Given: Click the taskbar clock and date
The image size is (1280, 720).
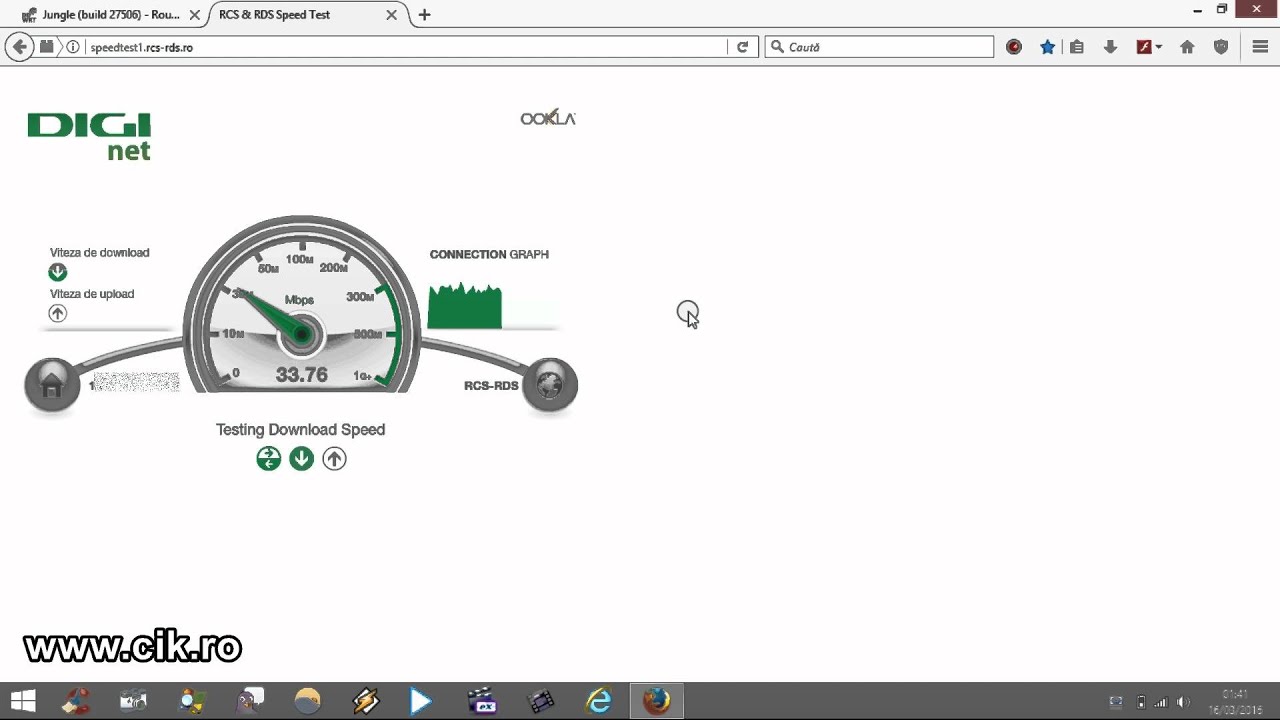Looking at the screenshot, I should tap(1235, 701).
